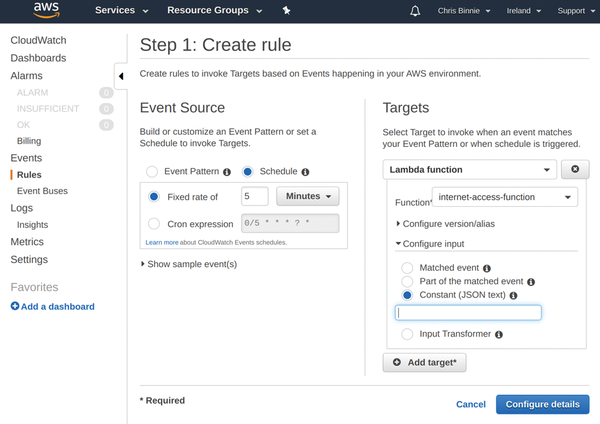Screen dimensions: 600x424
Task: Open the INSUFFICIENT state filter
Action: (48, 109)
